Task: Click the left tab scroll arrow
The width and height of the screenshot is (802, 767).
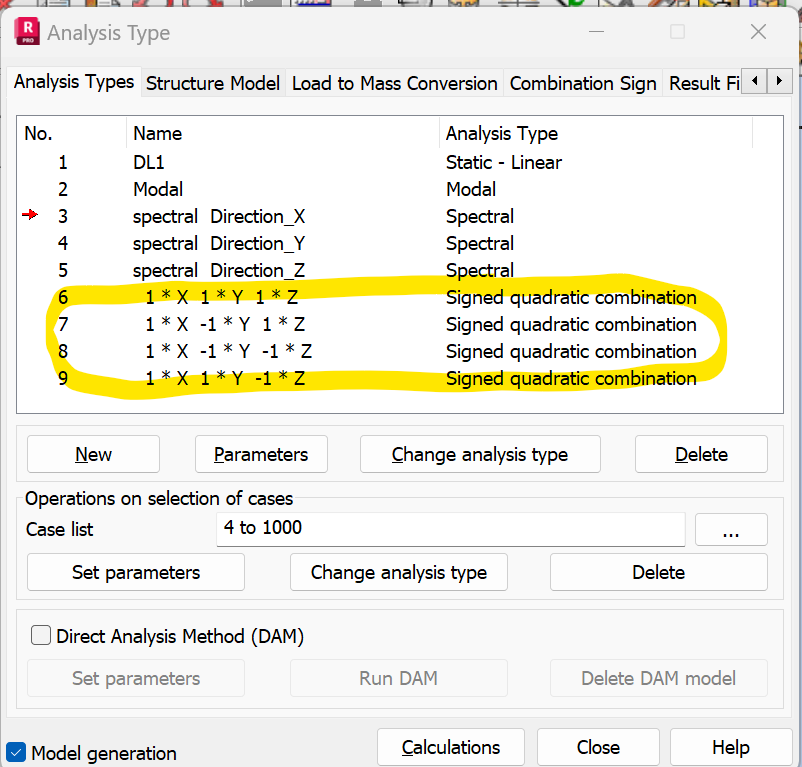Action: (x=753, y=82)
